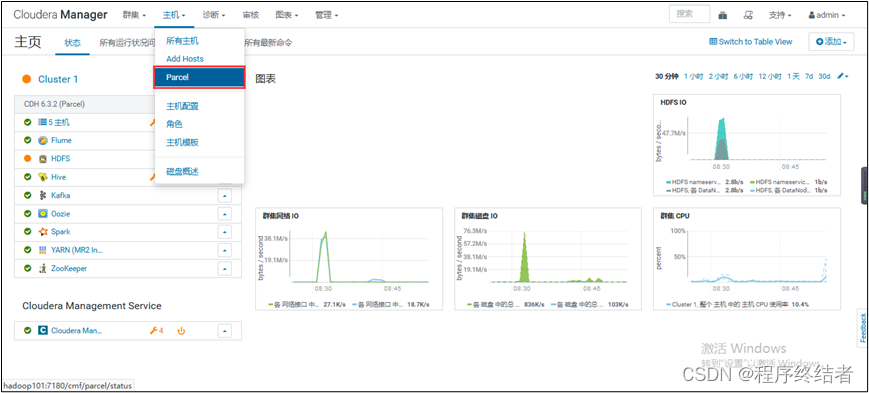
Task: Click the Hive bee icon
Action: click(x=43, y=177)
